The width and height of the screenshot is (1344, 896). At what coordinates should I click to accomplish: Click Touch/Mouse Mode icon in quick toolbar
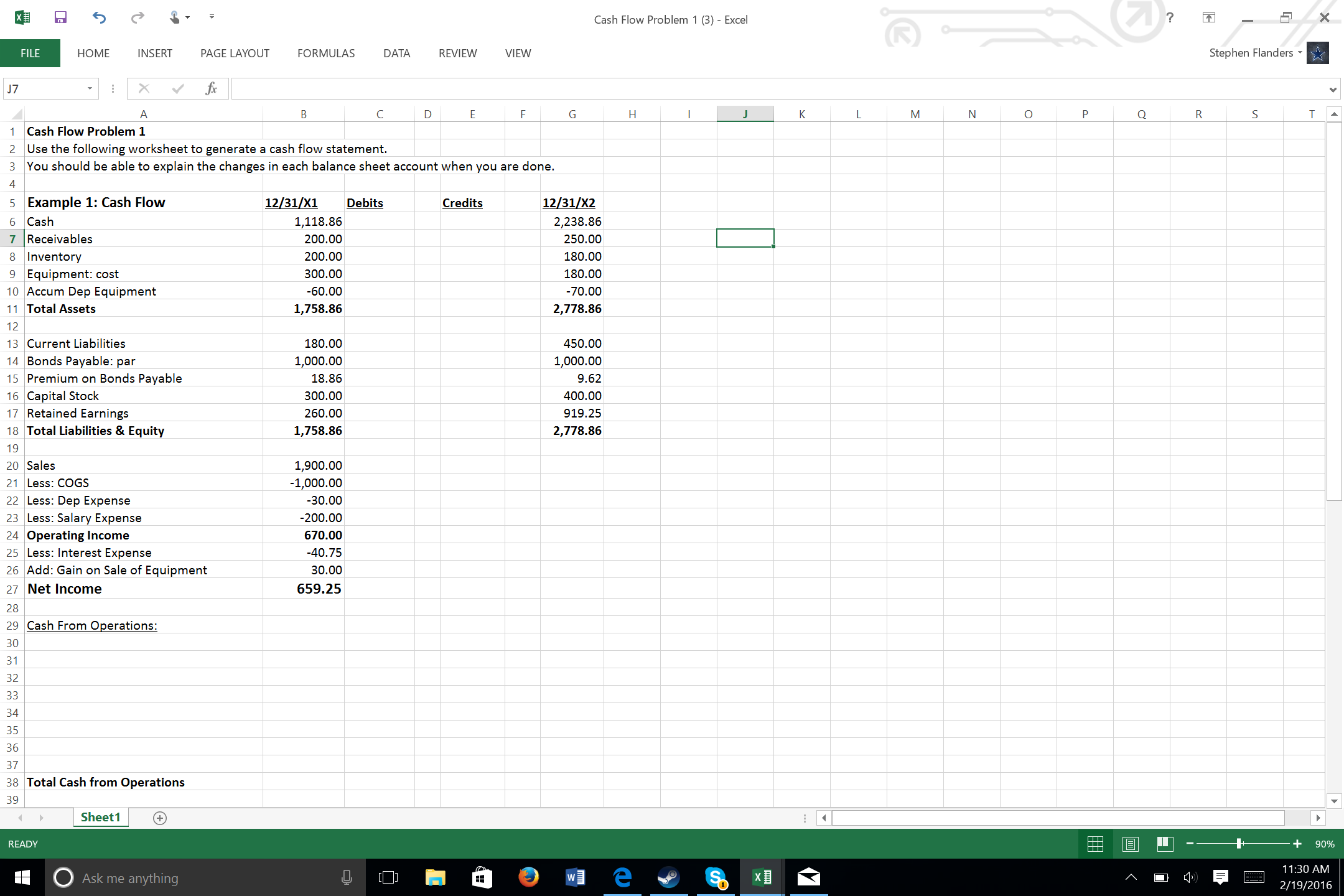pos(175,17)
